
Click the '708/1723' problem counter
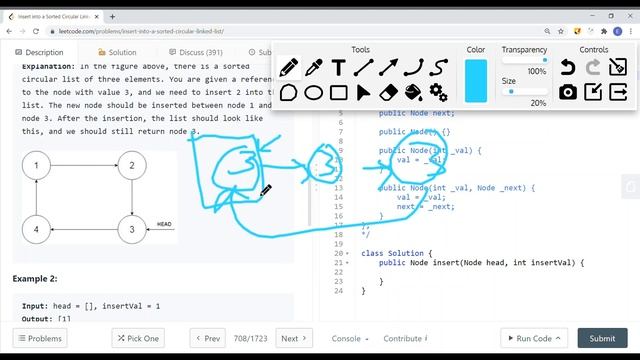coord(251,338)
